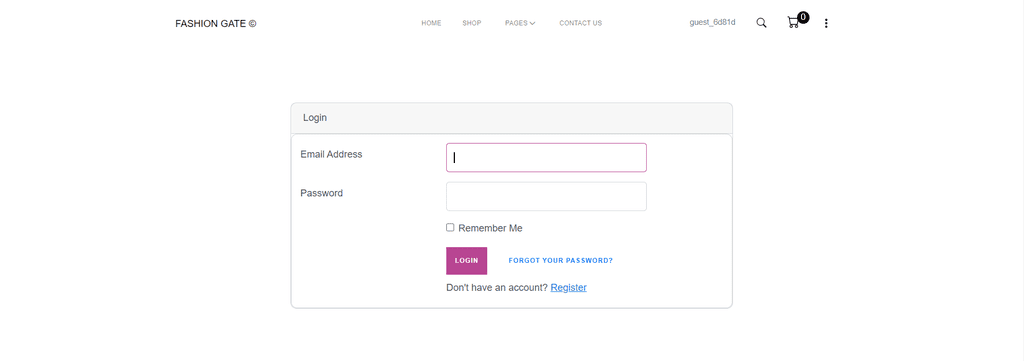Screen dimensions: 1024x361
Task: Click the Remember Me label text
Action: [490, 228]
